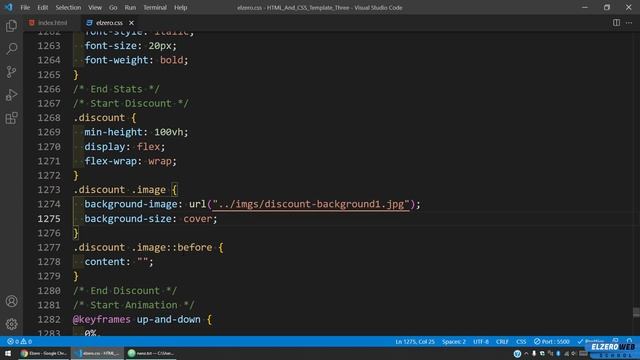Click the 'font-weight: bold;' declaration
The image size is (640, 360).
point(136,60)
